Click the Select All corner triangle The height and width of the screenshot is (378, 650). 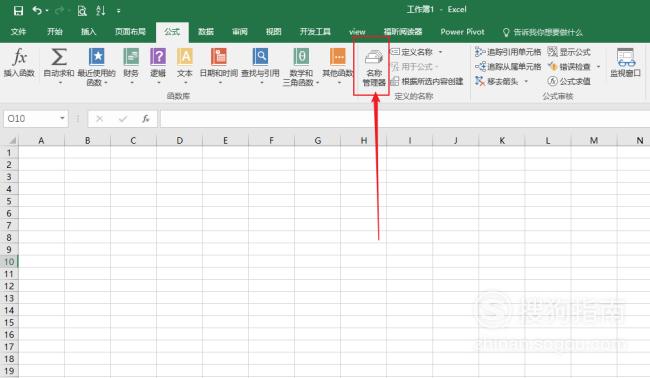click(12, 141)
